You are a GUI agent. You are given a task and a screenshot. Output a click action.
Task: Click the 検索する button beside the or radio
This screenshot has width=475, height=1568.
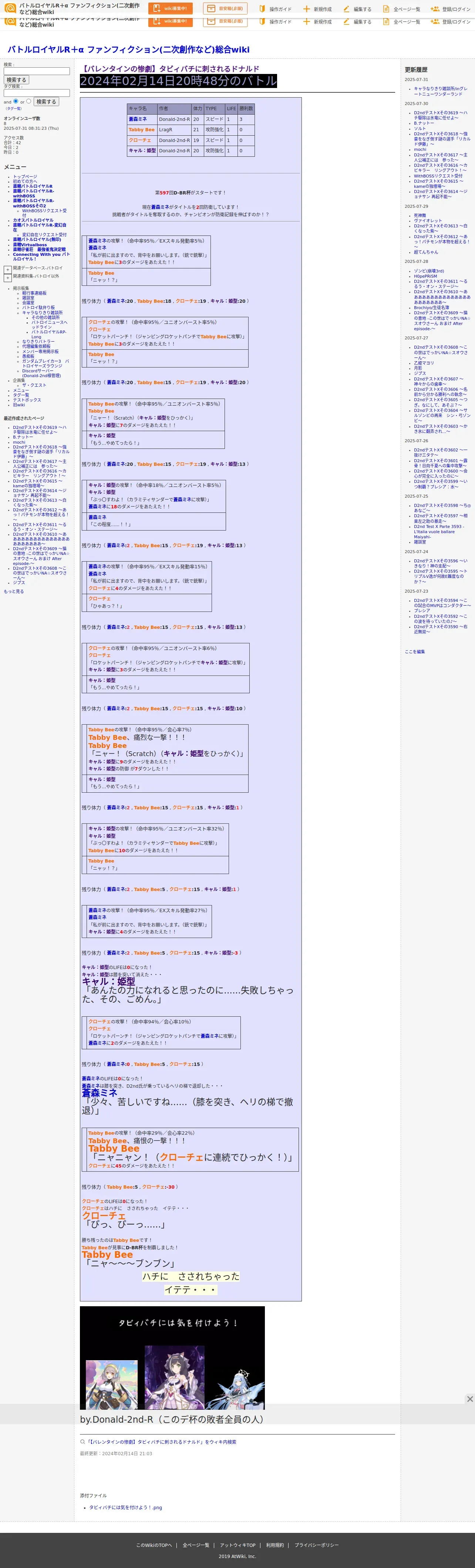pyautogui.click(x=46, y=102)
